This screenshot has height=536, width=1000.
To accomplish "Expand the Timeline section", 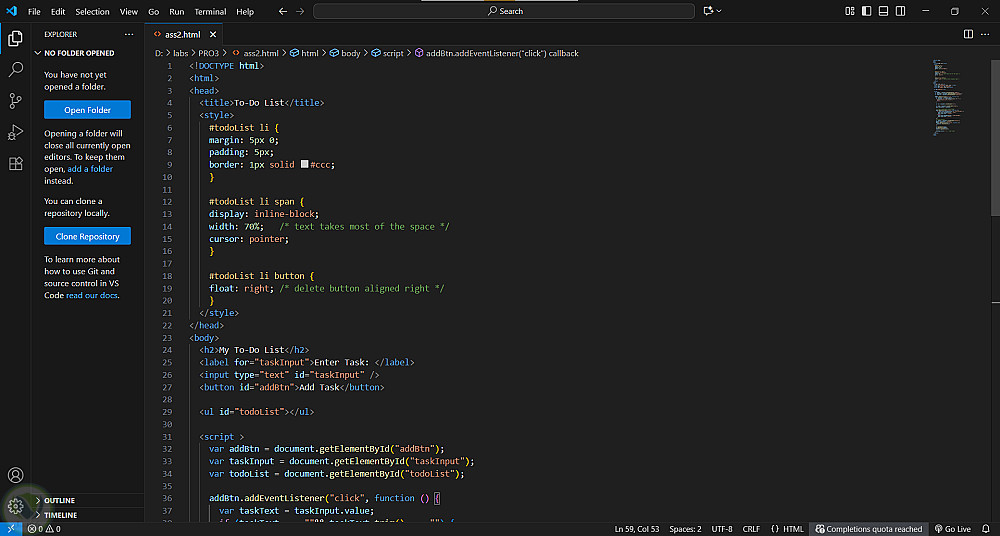I will (x=60, y=515).
